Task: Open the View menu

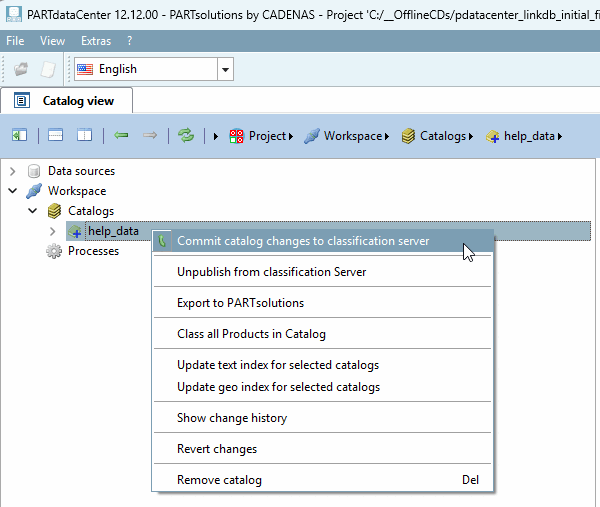Action: 52,41
